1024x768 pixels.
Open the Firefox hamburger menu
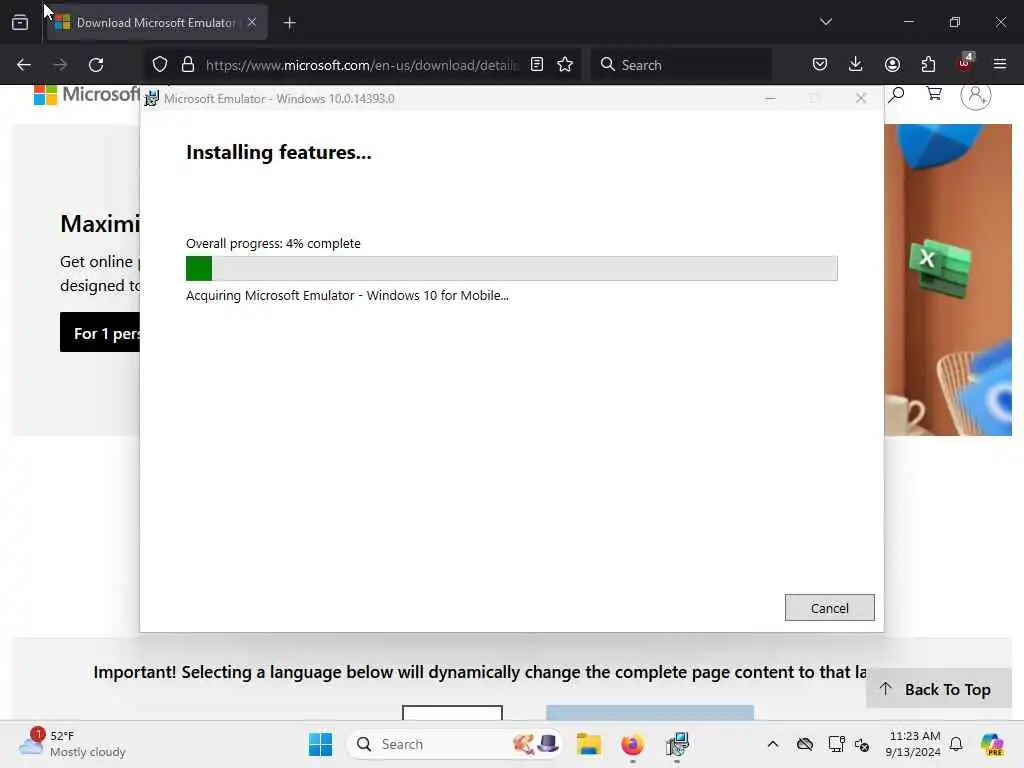coord(1000,64)
